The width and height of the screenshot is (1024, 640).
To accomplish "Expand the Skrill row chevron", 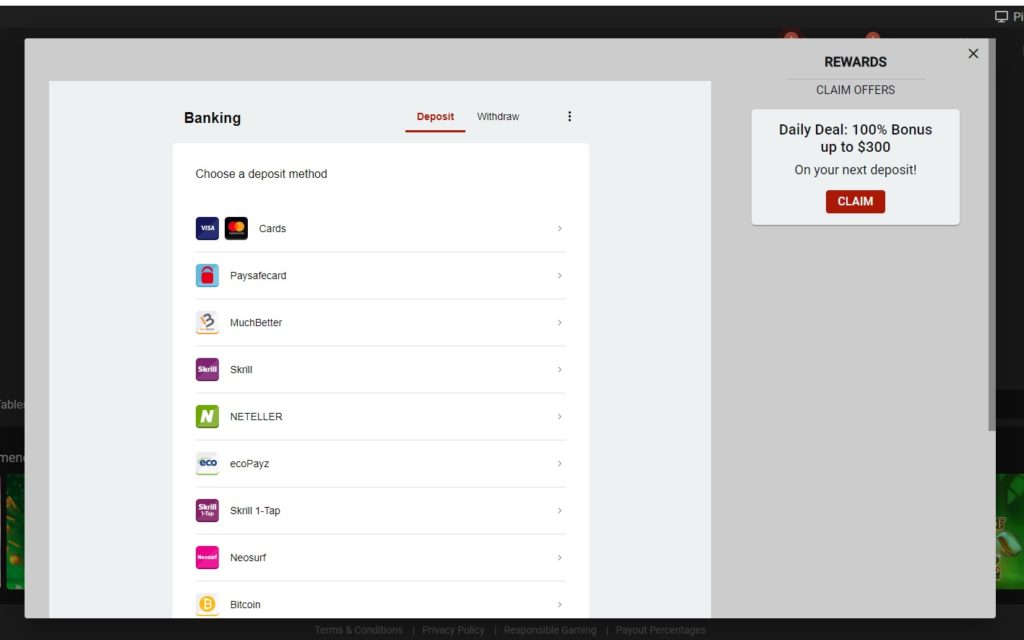I will coord(560,370).
